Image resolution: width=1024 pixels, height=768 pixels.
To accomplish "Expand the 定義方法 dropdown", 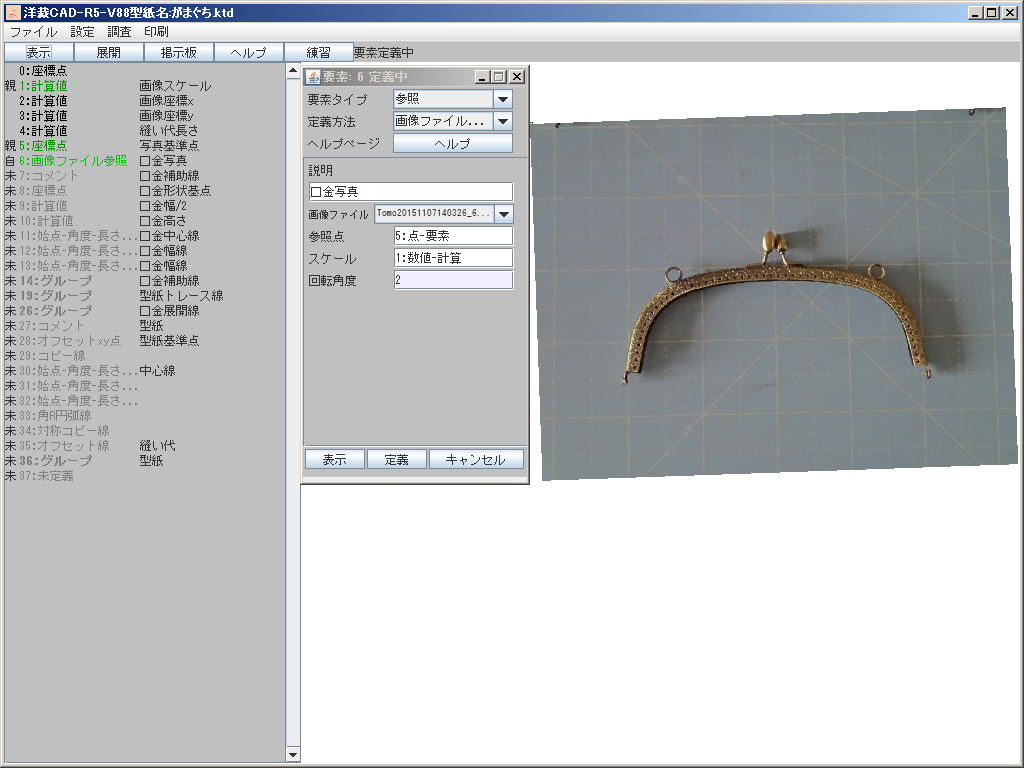I will coord(453,121).
